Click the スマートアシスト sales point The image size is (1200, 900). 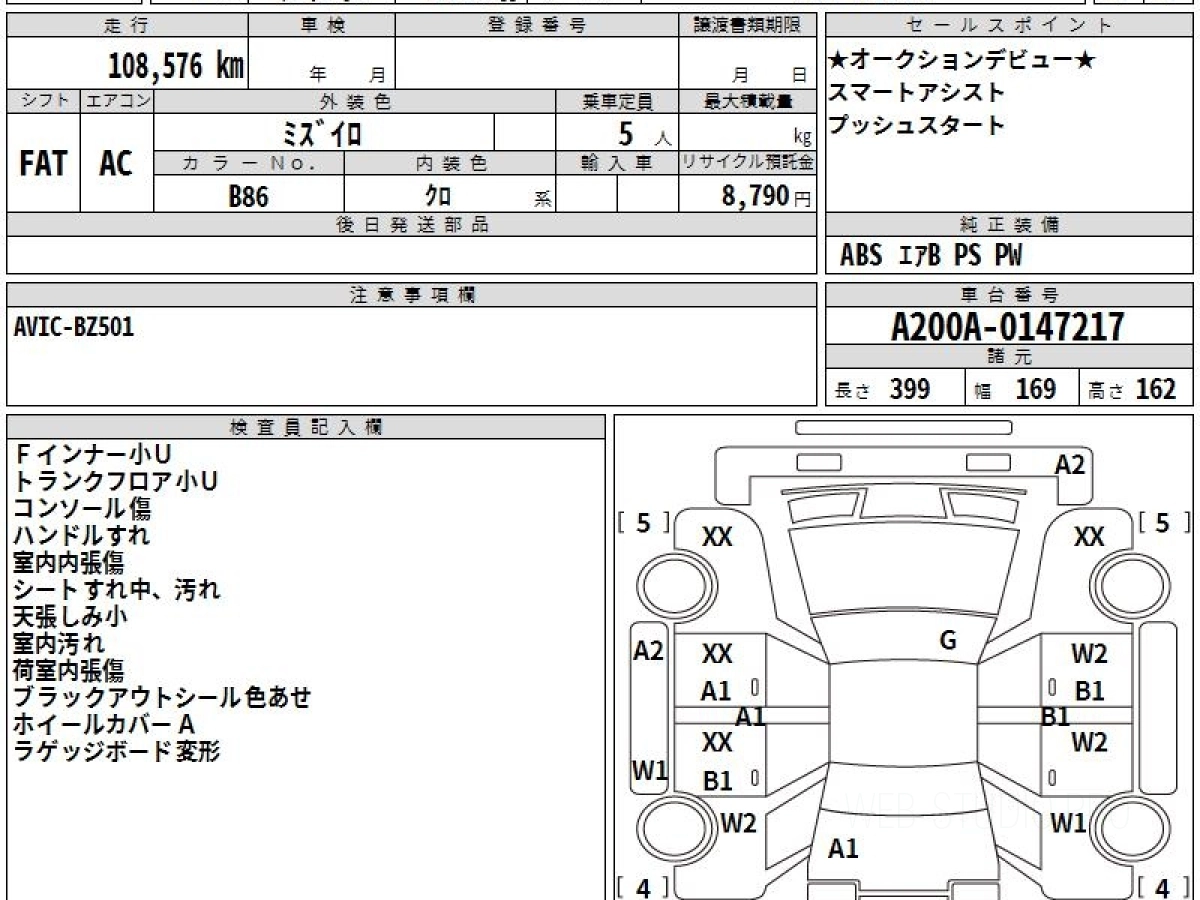click(916, 93)
